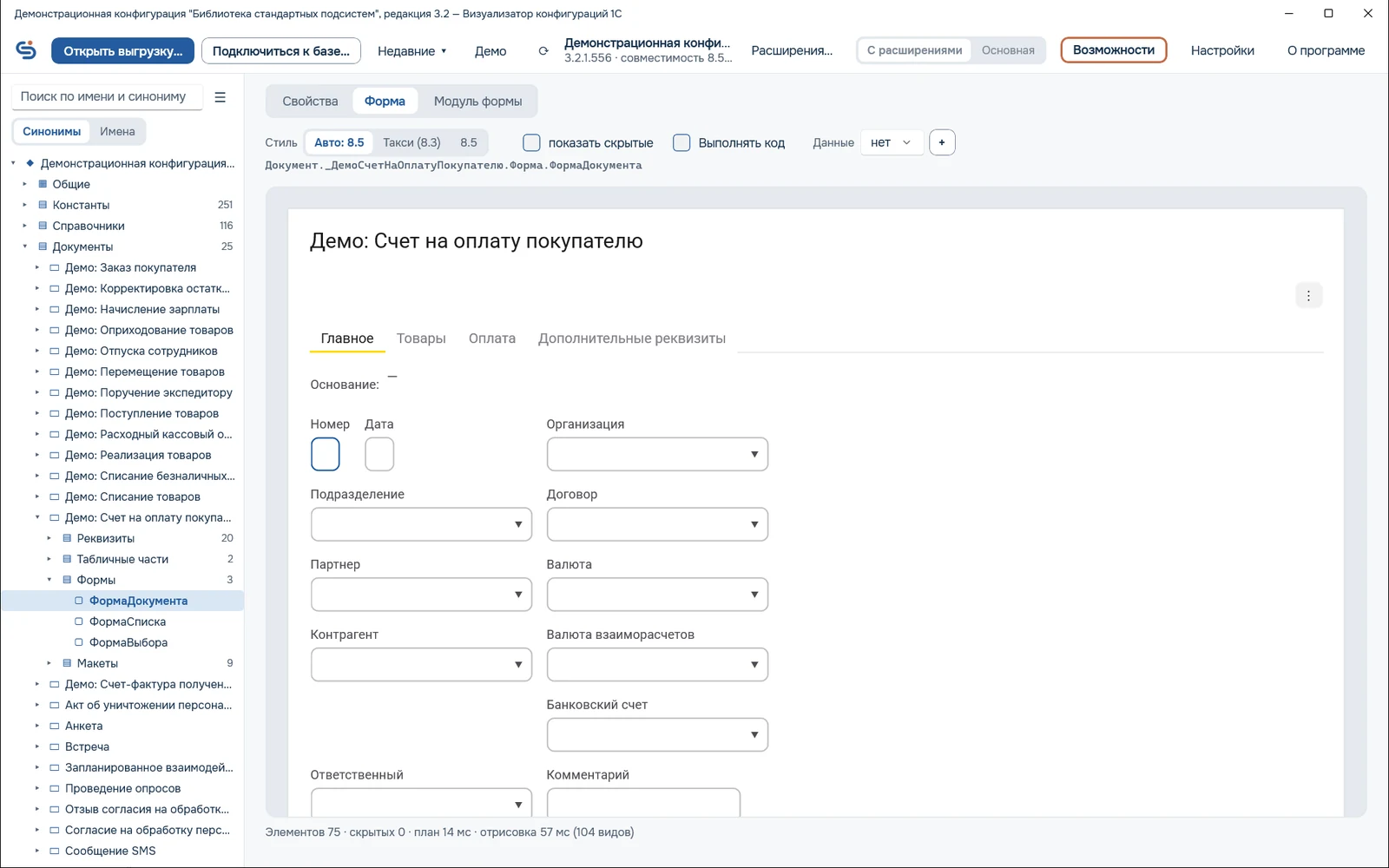Collapse the Документы tree node
The width and height of the screenshot is (1389, 868).
(x=25, y=247)
